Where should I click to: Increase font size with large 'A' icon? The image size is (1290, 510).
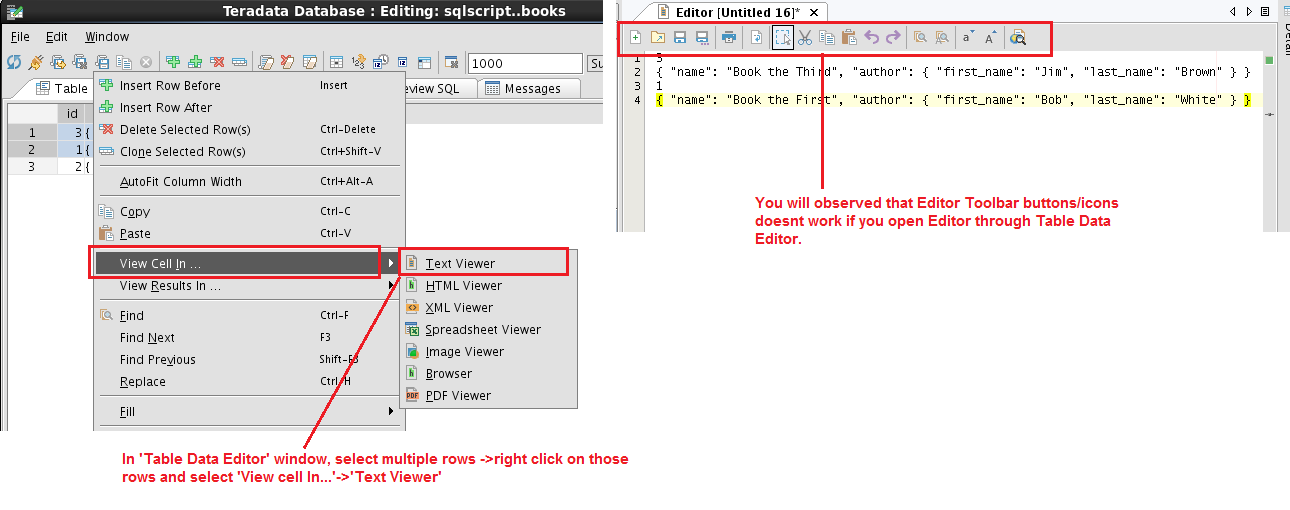pyautogui.click(x=990, y=38)
